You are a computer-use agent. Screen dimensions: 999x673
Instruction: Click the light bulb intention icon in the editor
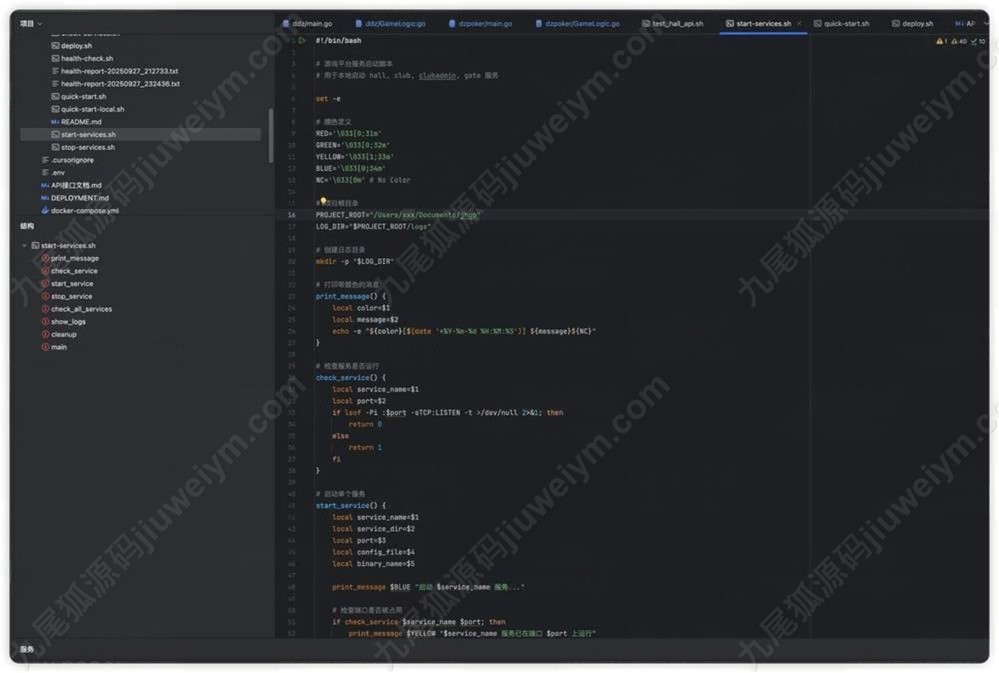323,201
